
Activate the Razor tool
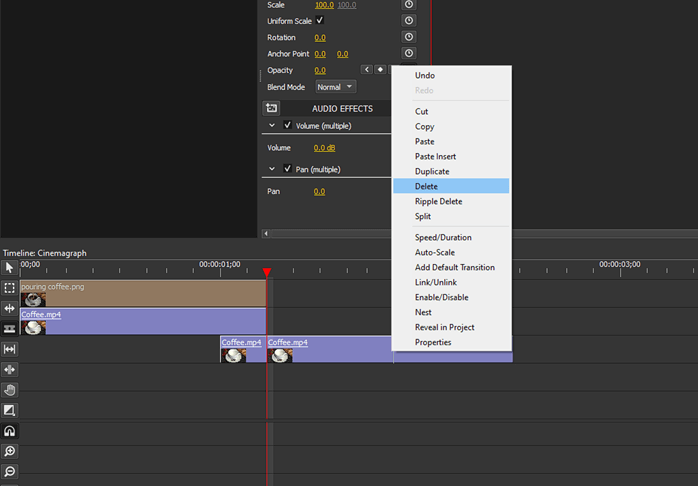pos(9,328)
